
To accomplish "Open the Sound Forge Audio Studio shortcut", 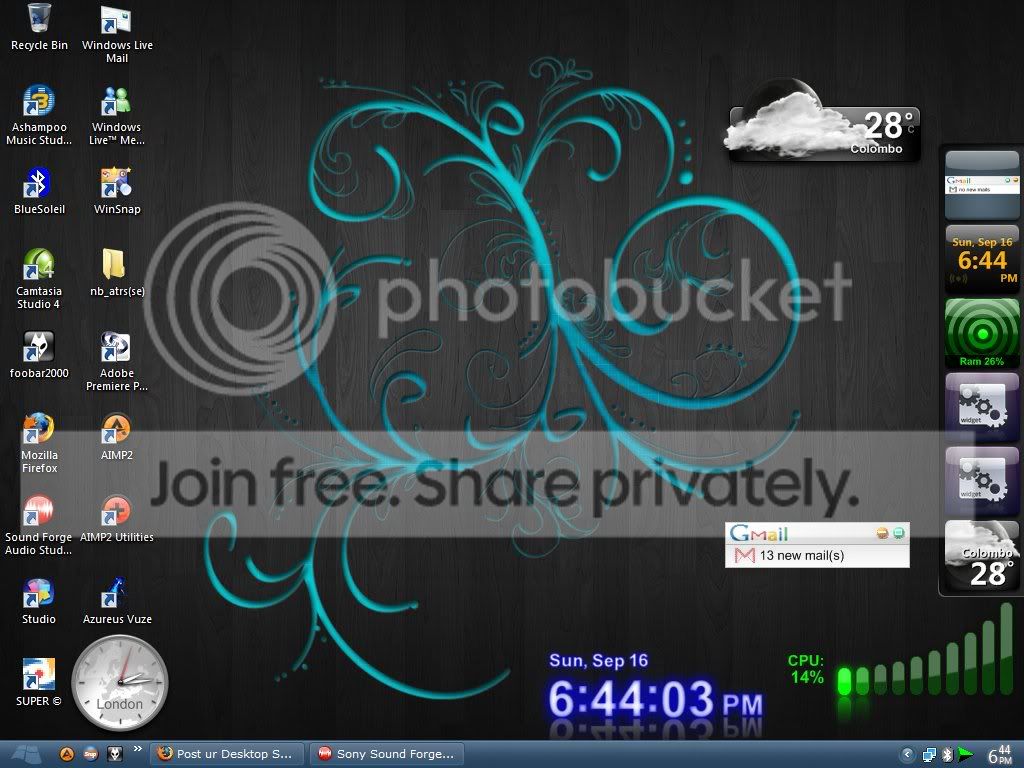I will (x=39, y=525).
